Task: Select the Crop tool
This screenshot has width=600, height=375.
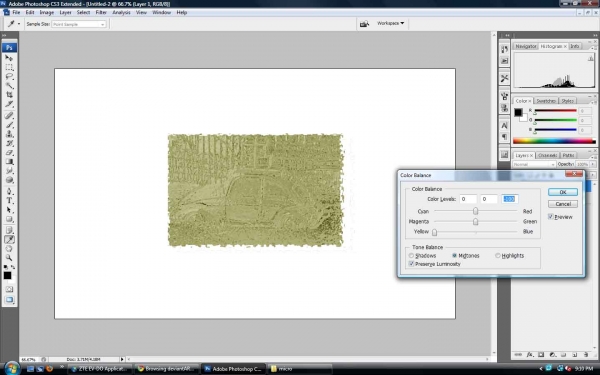Action: pyautogui.click(x=9, y=95)
